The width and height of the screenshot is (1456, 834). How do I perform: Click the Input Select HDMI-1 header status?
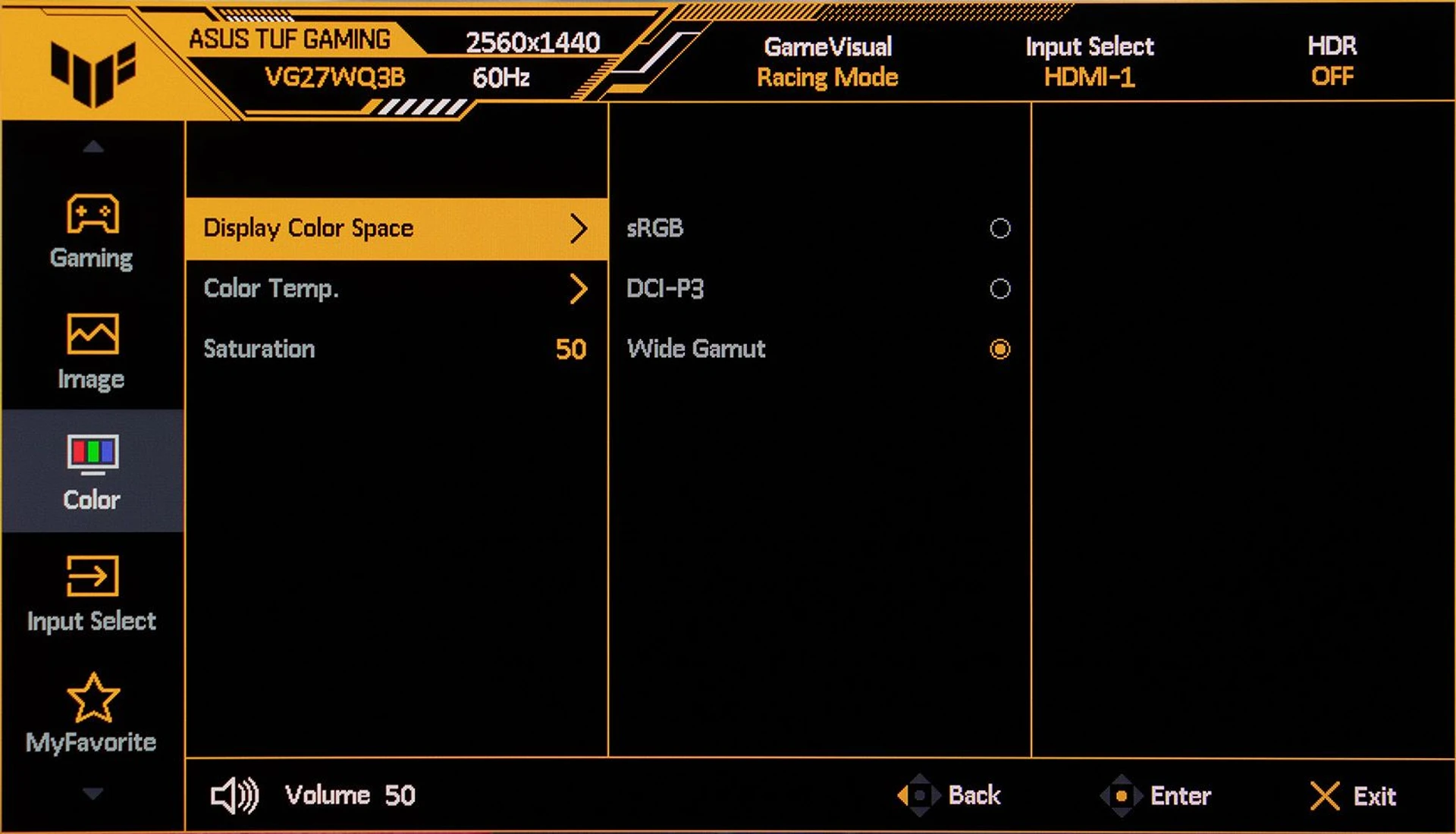(x=1090, y=62)
